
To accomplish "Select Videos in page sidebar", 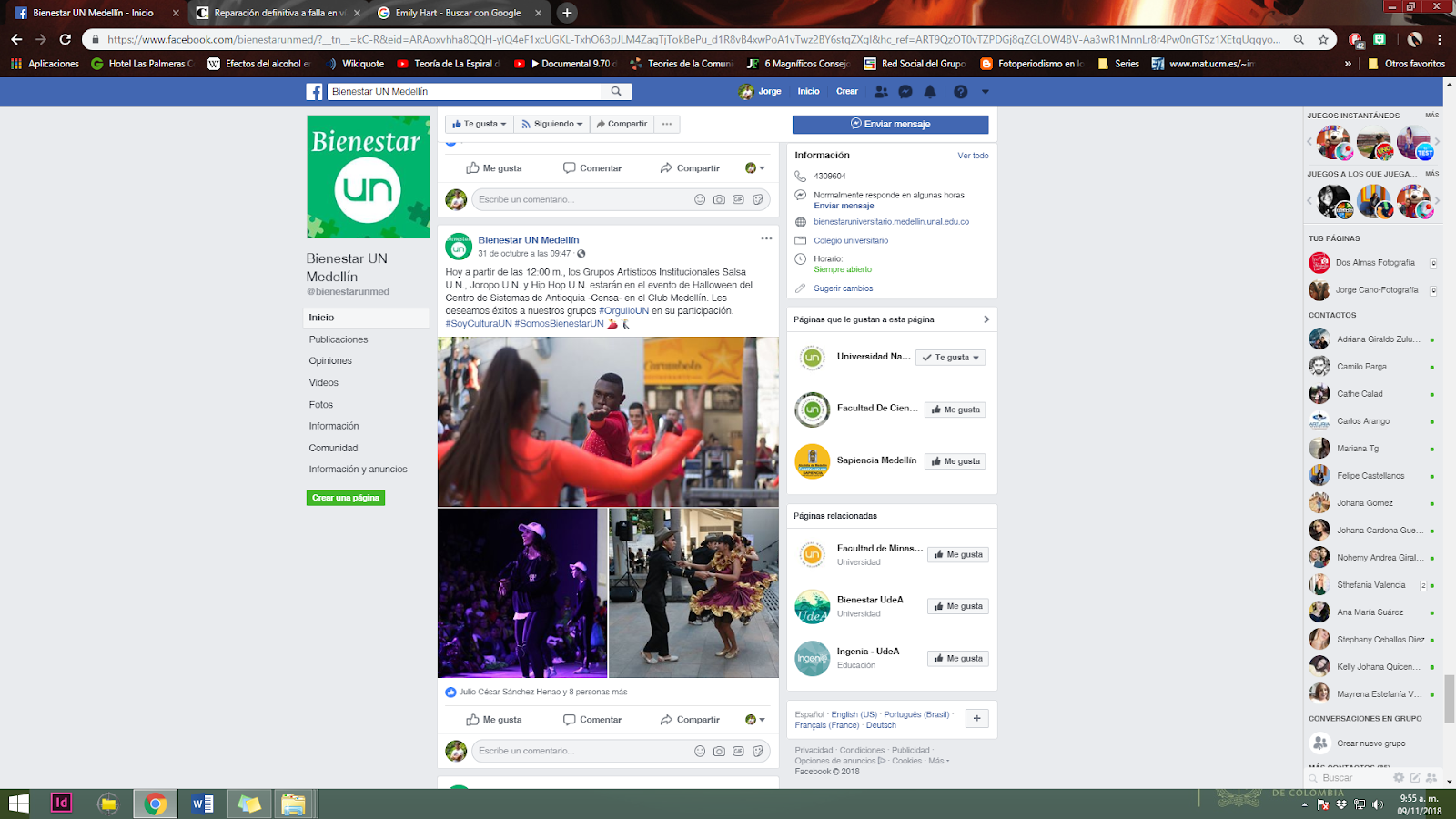I will tap(323, 383).
